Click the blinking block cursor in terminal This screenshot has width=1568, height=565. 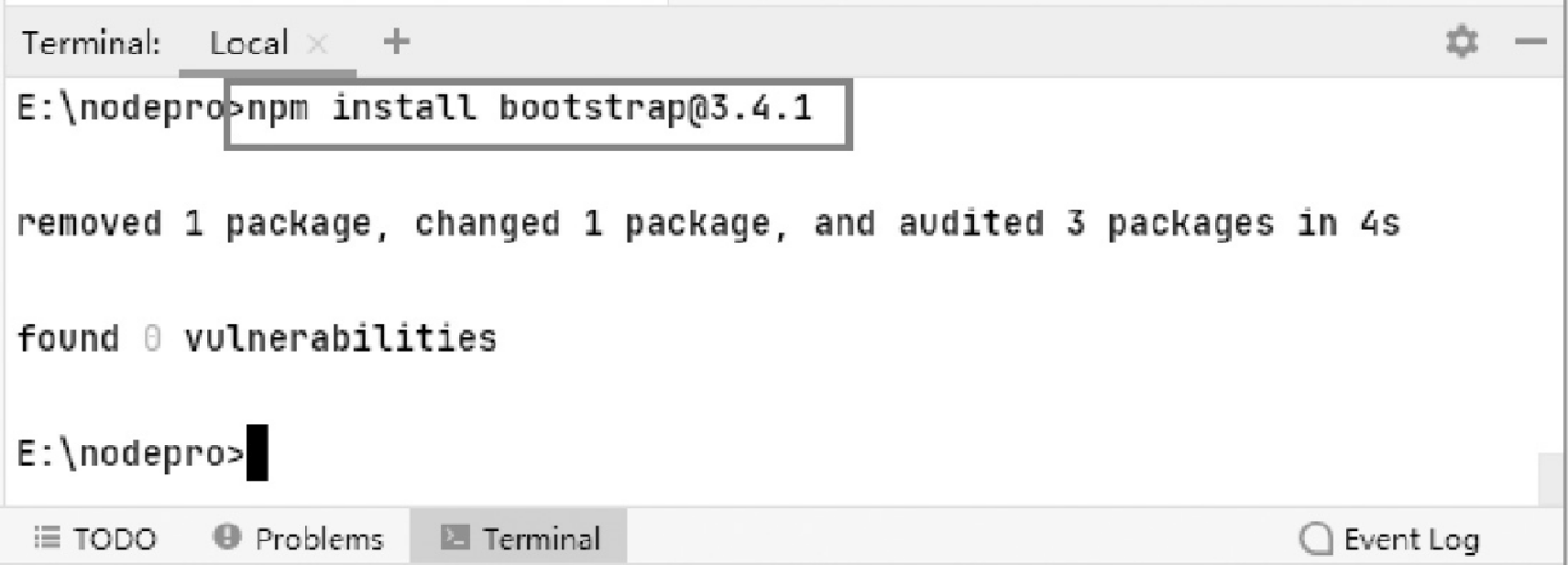point(258,452)
